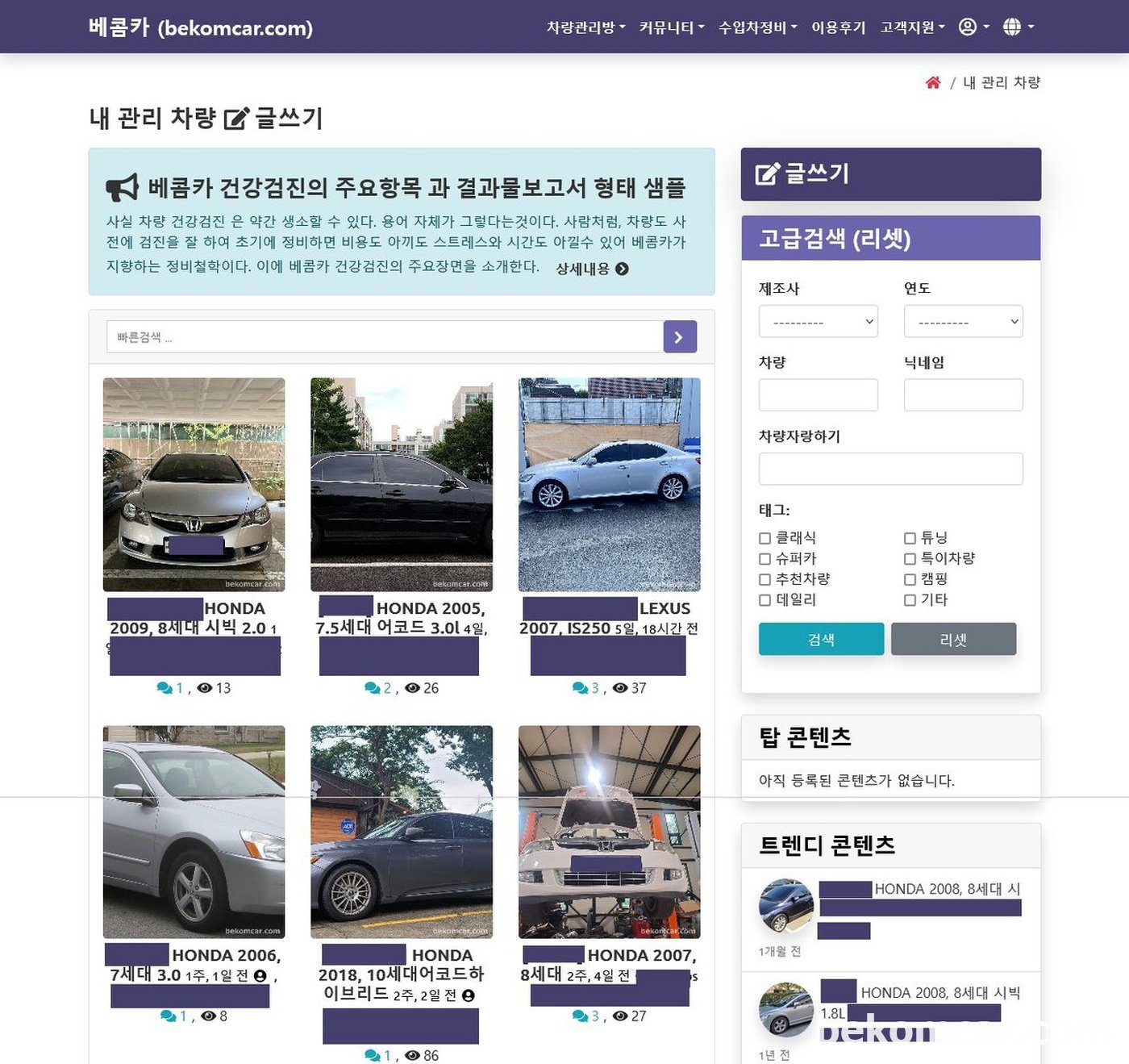Select the 특이차량 tag checkbox
The height and width of the screenshot is (1064, 1129).
[x=910, y=559]
